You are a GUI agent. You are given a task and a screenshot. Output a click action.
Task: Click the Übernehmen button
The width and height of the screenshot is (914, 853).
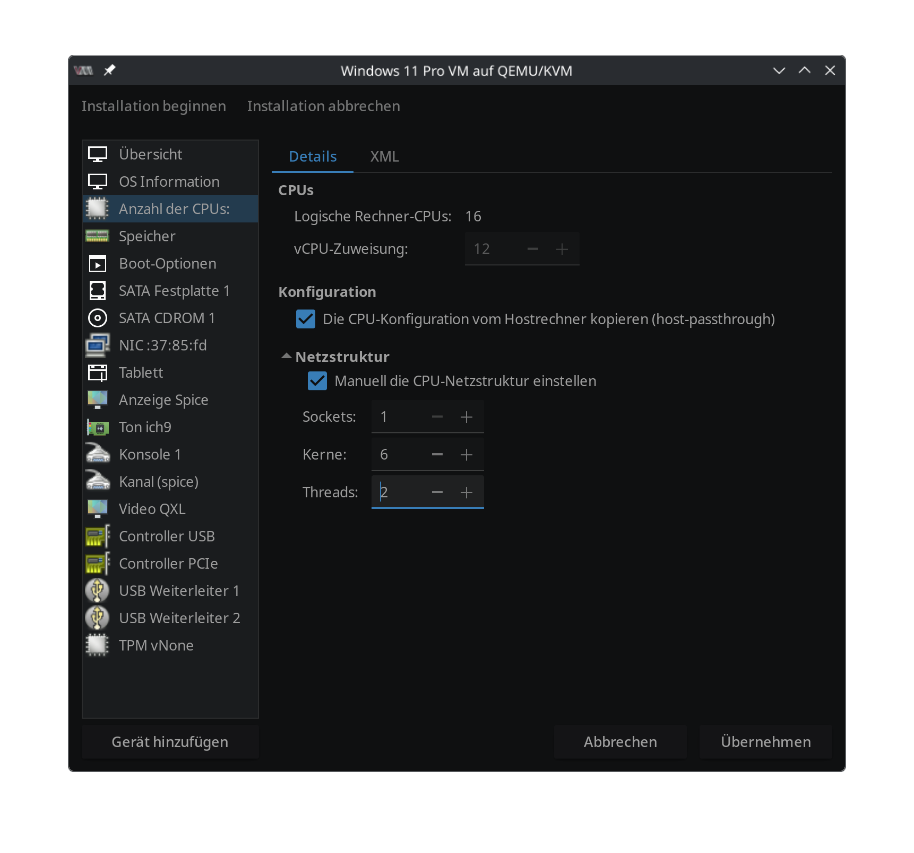(x=765, y=742)
